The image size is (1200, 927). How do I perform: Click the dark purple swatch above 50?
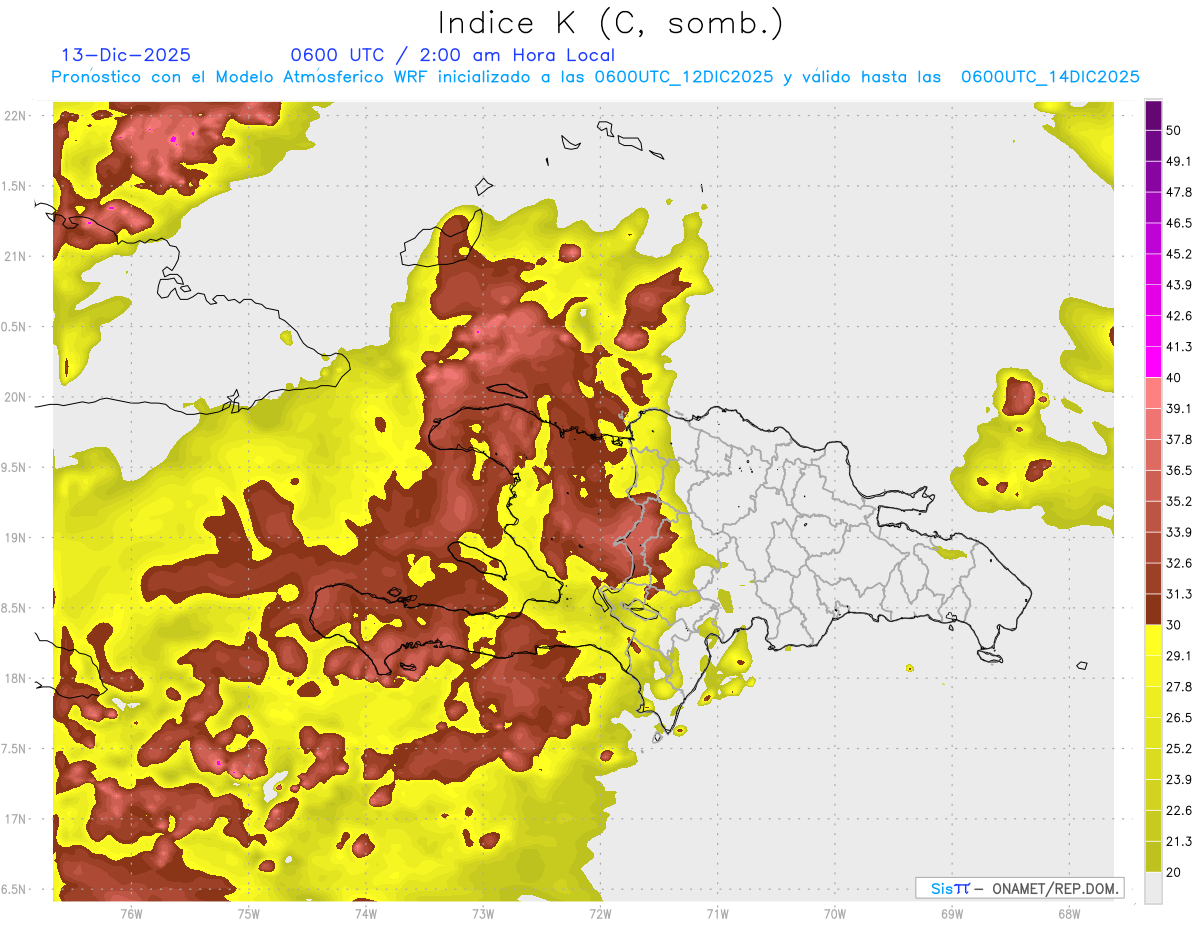tap(1153, 116)
